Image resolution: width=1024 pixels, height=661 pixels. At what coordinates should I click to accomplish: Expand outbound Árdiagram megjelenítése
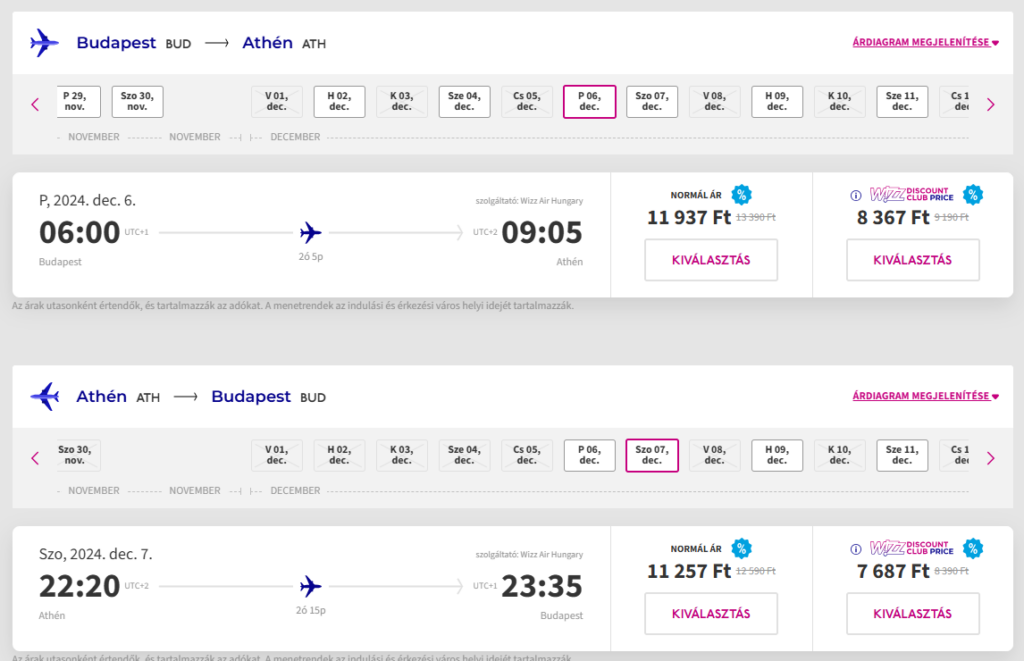click(x=925, y=42)
